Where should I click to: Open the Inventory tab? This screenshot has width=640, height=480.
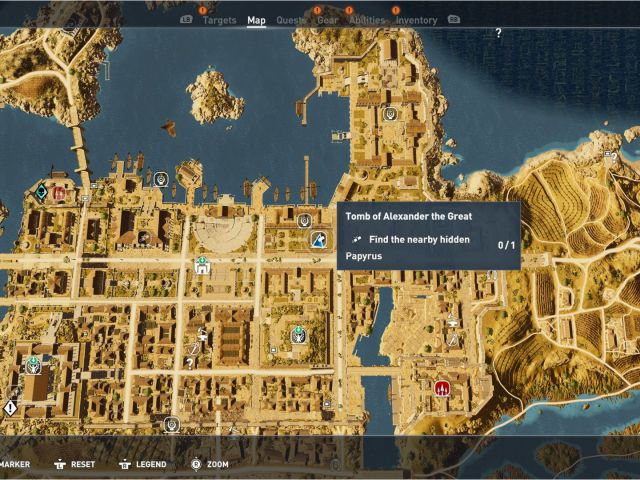[416, 20]
